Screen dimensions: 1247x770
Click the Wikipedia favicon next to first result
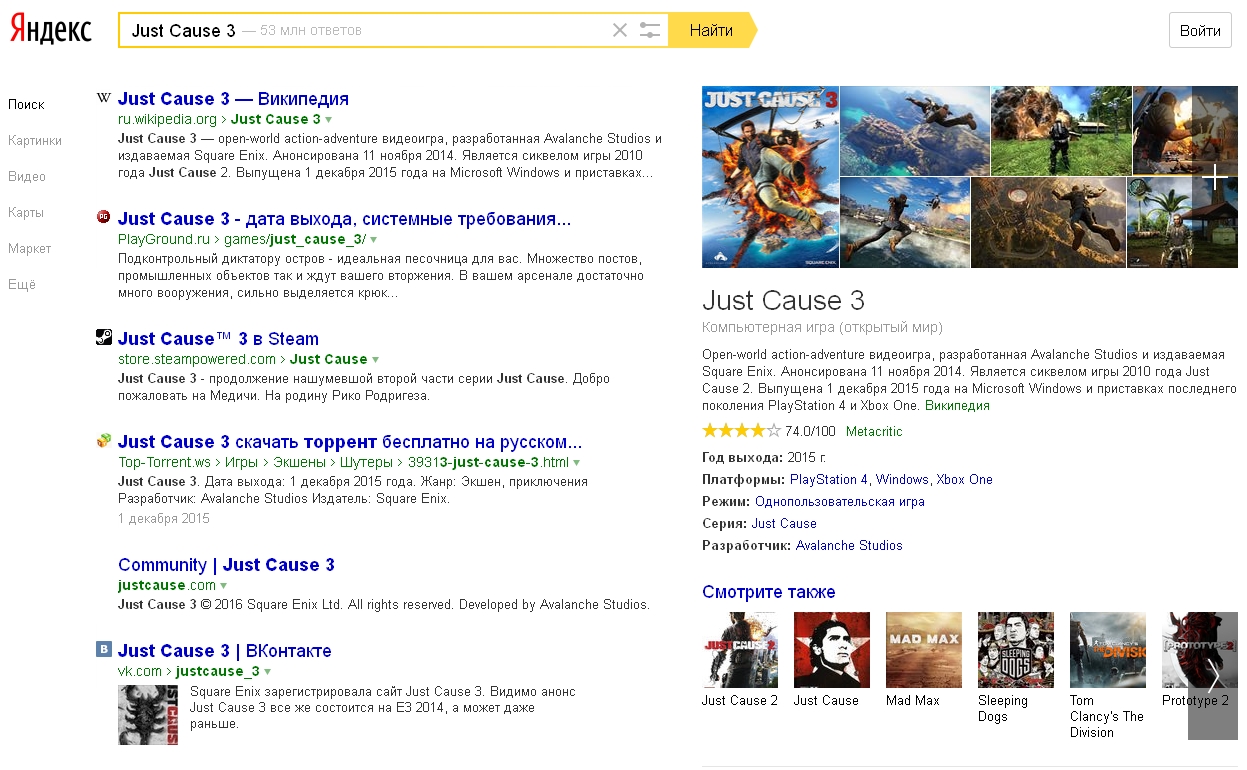(103, 98)
